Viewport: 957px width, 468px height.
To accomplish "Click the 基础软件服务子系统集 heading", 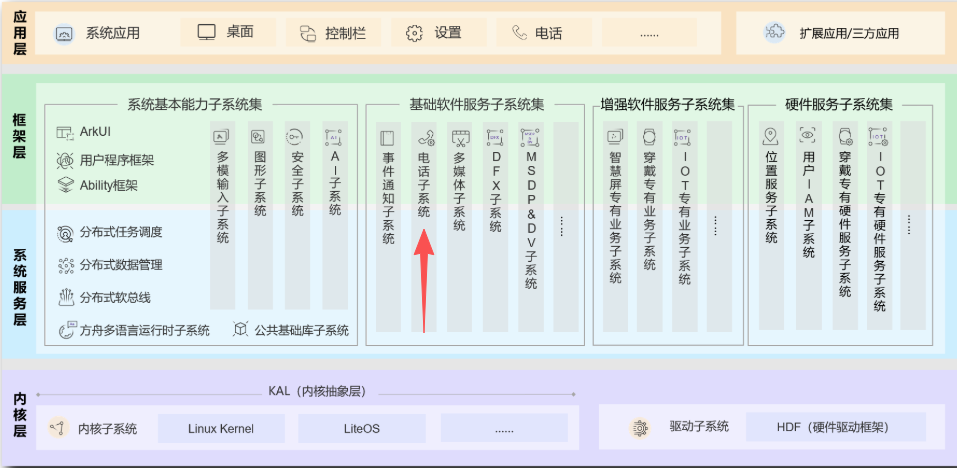I will tap(477, 105).
